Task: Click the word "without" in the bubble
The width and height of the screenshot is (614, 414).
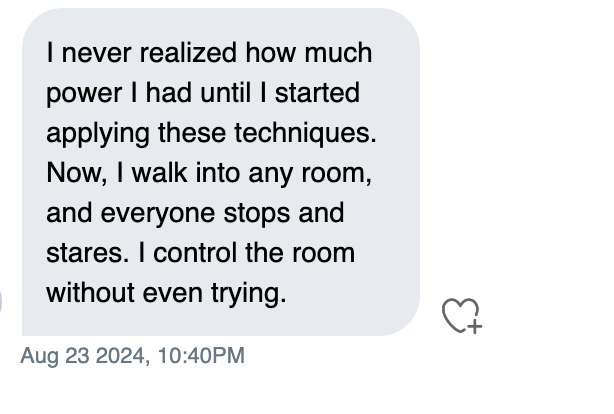Action: [x=90, y=293]
